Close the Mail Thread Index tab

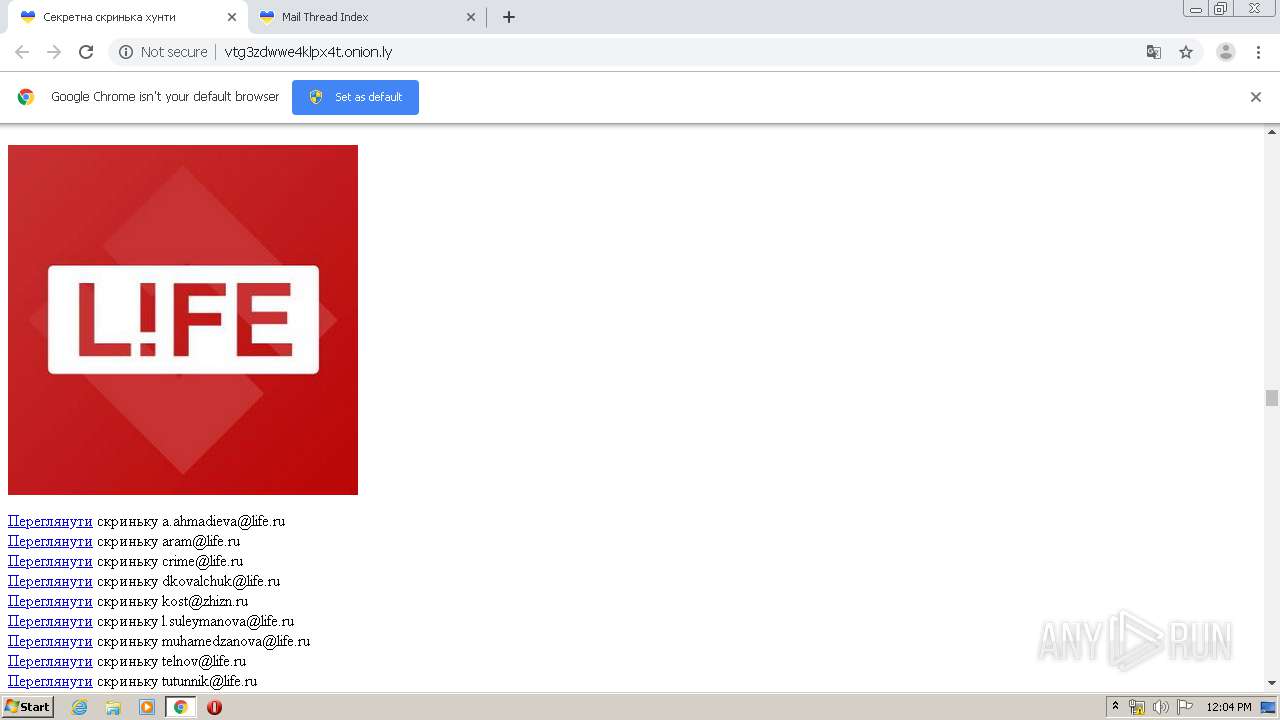471,17
